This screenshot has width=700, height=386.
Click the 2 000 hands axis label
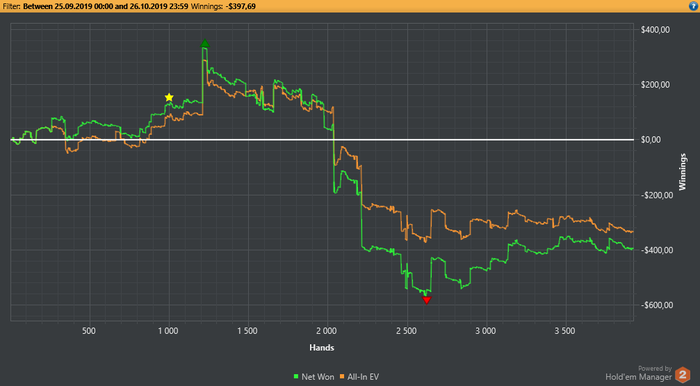327,331
